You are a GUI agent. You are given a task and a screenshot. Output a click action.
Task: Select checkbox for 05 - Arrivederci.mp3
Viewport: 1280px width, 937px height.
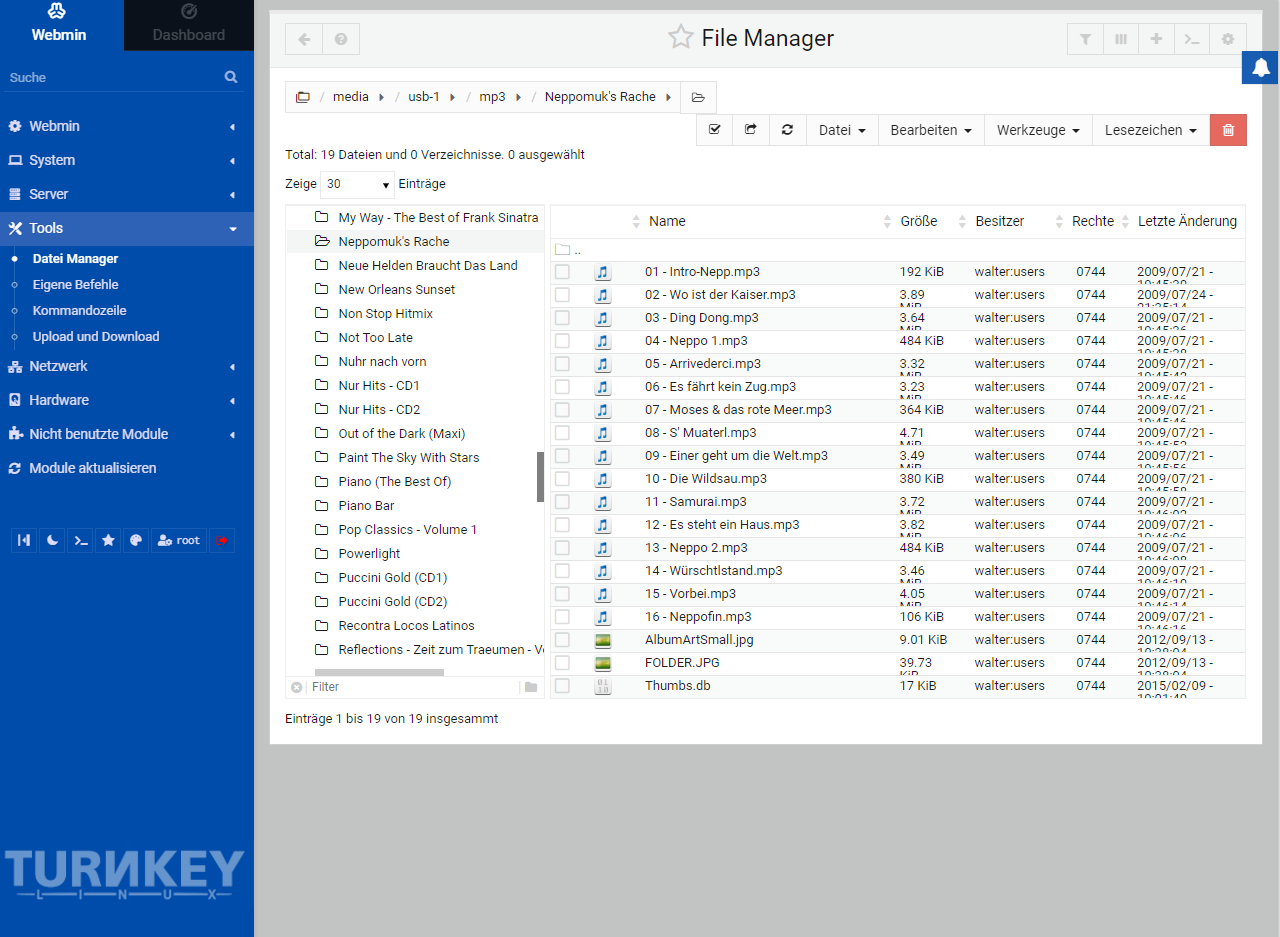tap(562, 364)
